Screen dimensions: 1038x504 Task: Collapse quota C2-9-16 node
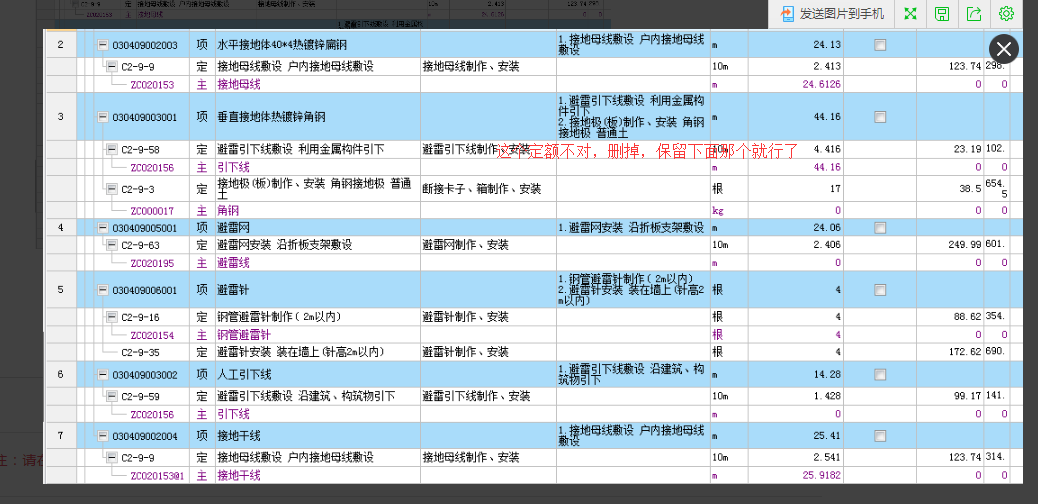112,317
